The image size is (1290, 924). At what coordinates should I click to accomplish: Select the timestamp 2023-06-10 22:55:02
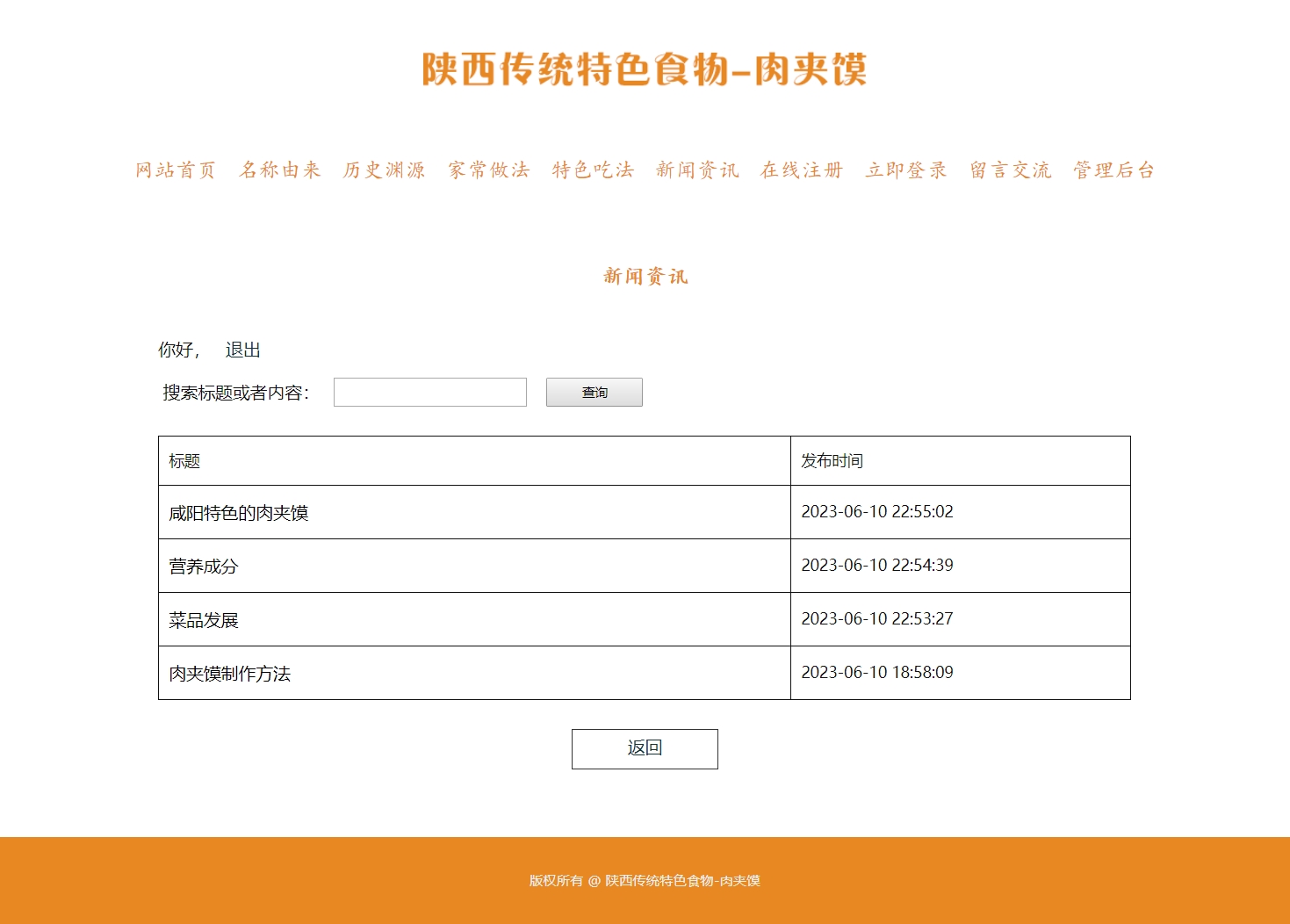(x=877, y=512)
